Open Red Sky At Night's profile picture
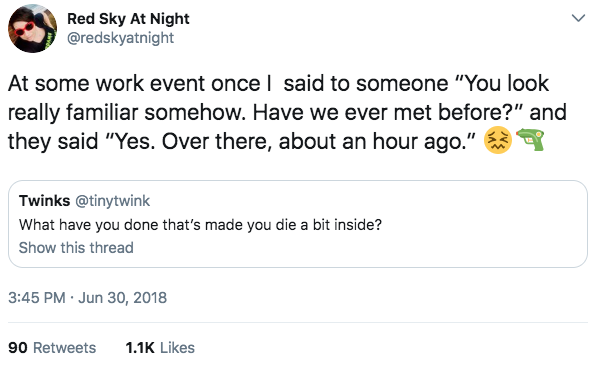The width and height of the screenshot is (596, 370). pos(32,29)
